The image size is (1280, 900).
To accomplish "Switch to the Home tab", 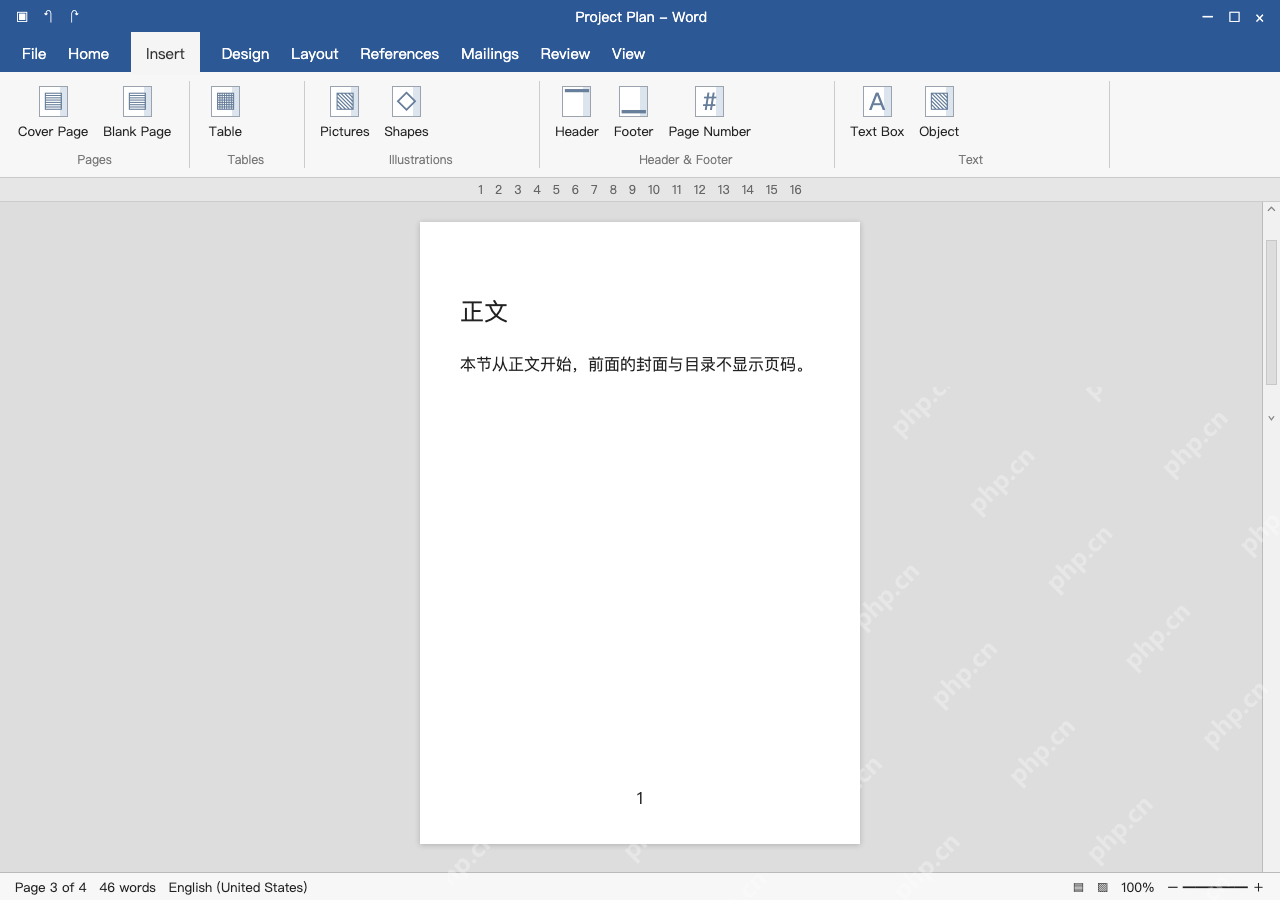I will (x=88, y=54).
